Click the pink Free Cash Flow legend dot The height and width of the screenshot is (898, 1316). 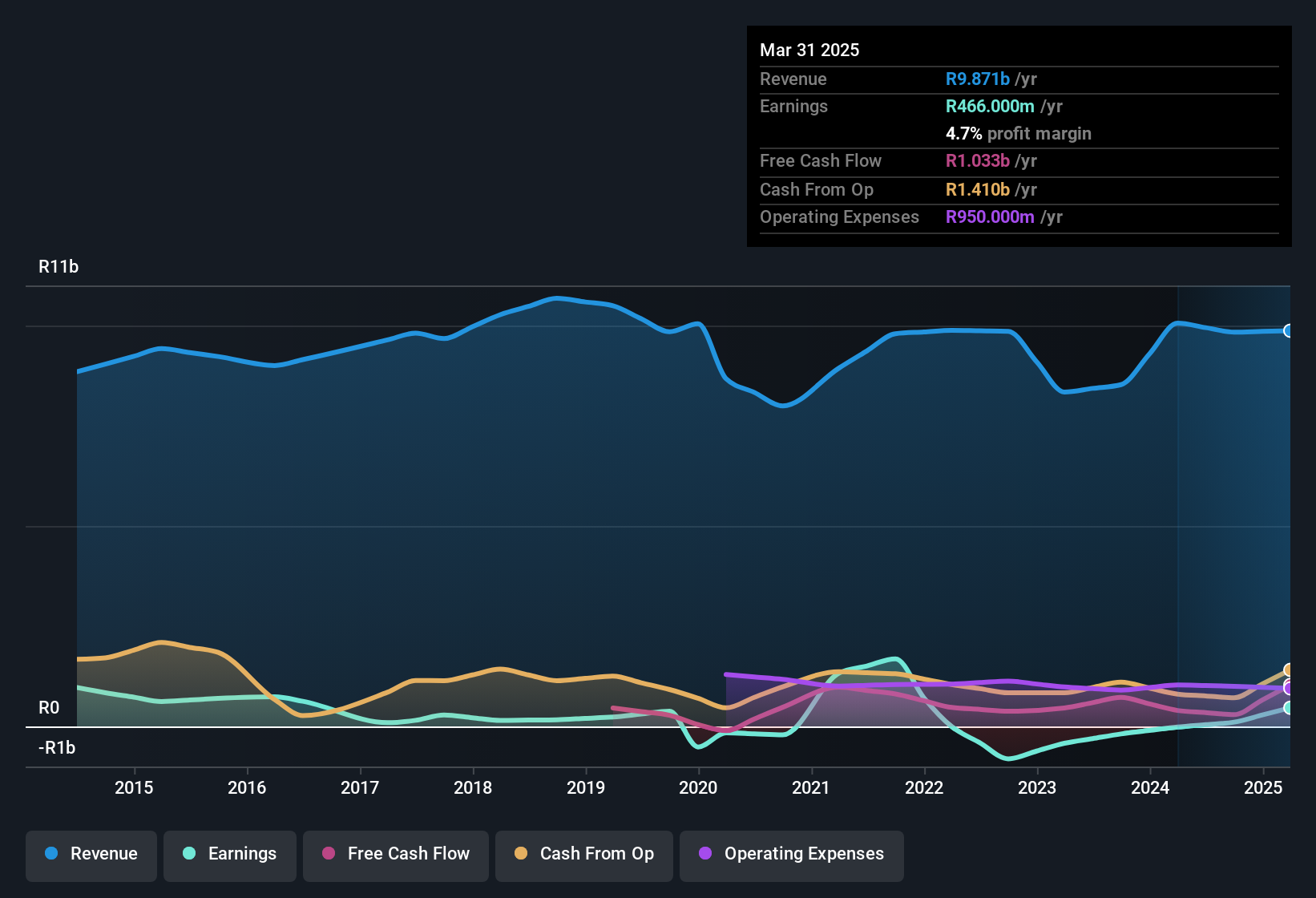coord(329,854)
